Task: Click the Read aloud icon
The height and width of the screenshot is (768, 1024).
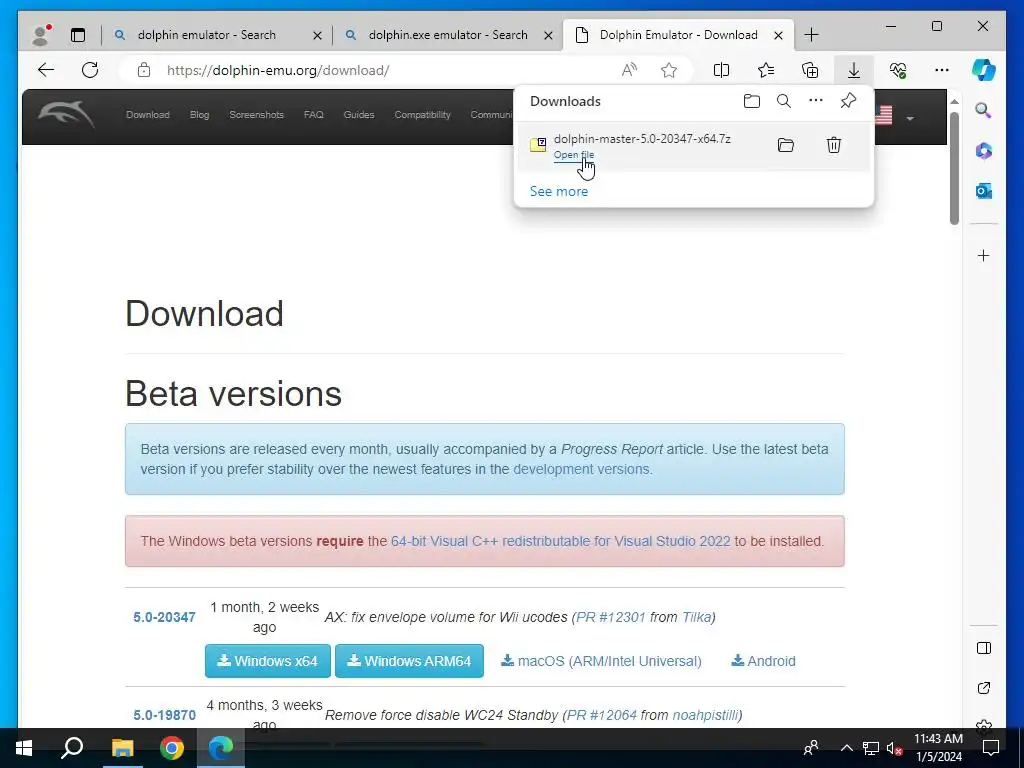Action: (629, 70)
